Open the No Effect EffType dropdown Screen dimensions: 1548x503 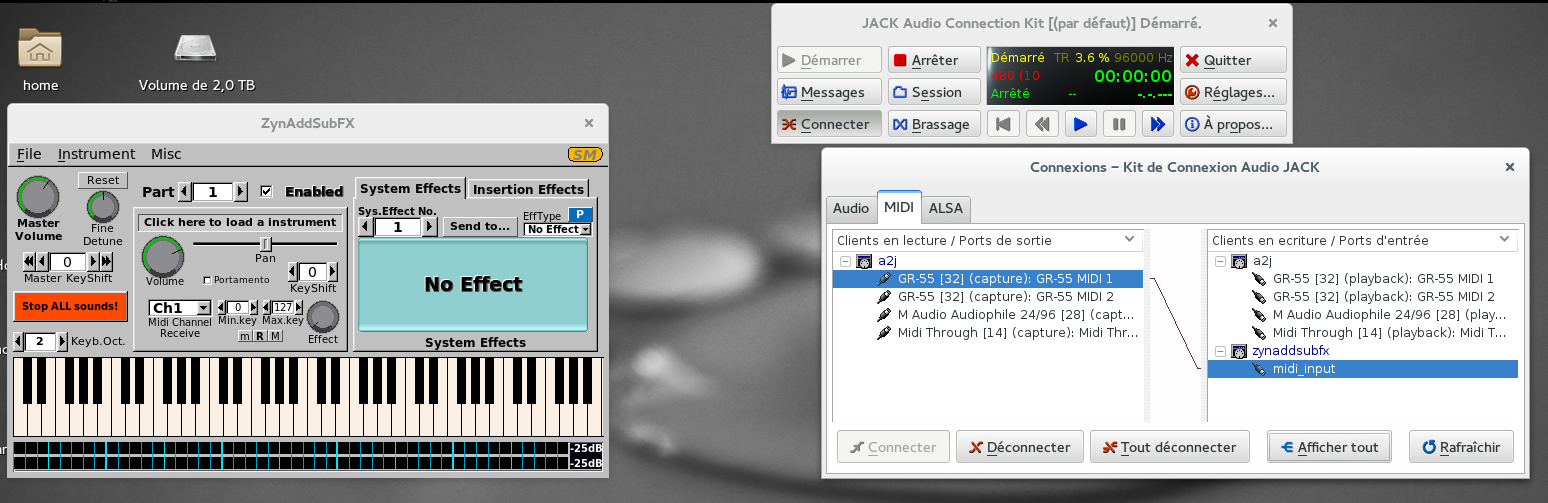tap(557, 229)
